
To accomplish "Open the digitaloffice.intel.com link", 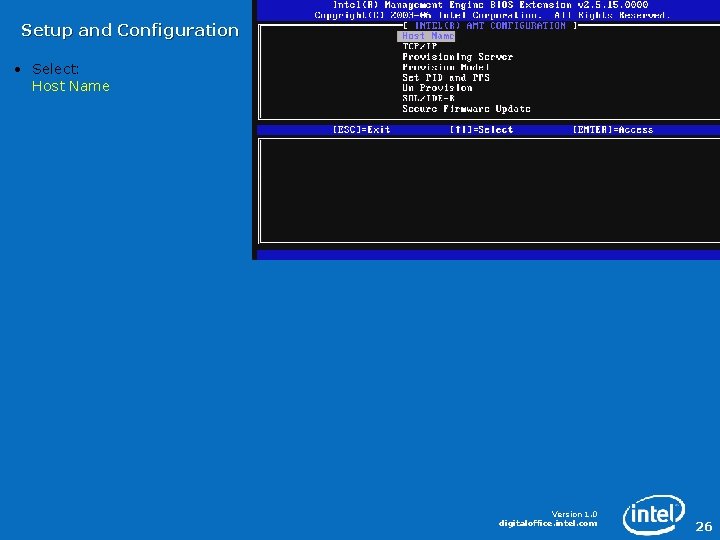I will click(x=548, y=523).
